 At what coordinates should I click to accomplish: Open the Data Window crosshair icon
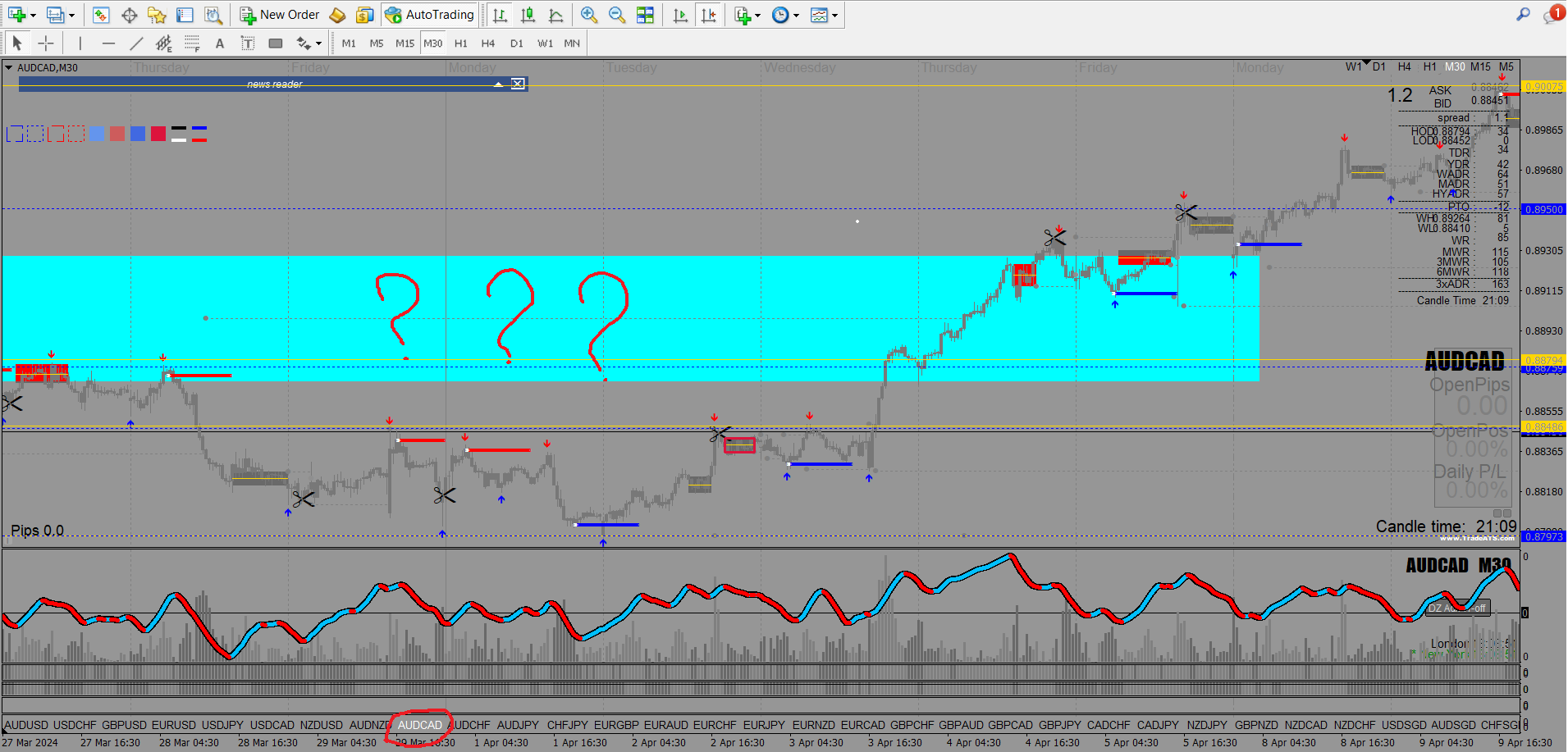click(129, 15)
